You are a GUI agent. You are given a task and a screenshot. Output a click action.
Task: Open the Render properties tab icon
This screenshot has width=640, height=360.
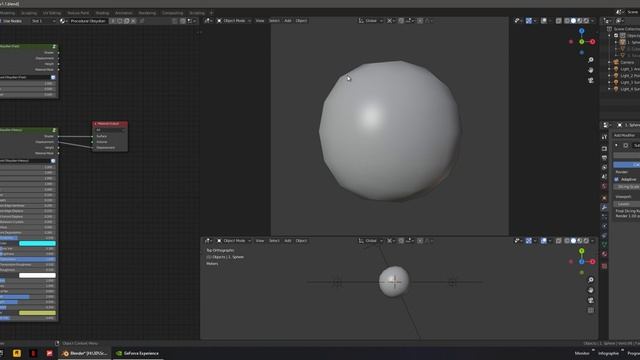pyautogui.click(x=604, y=148)
